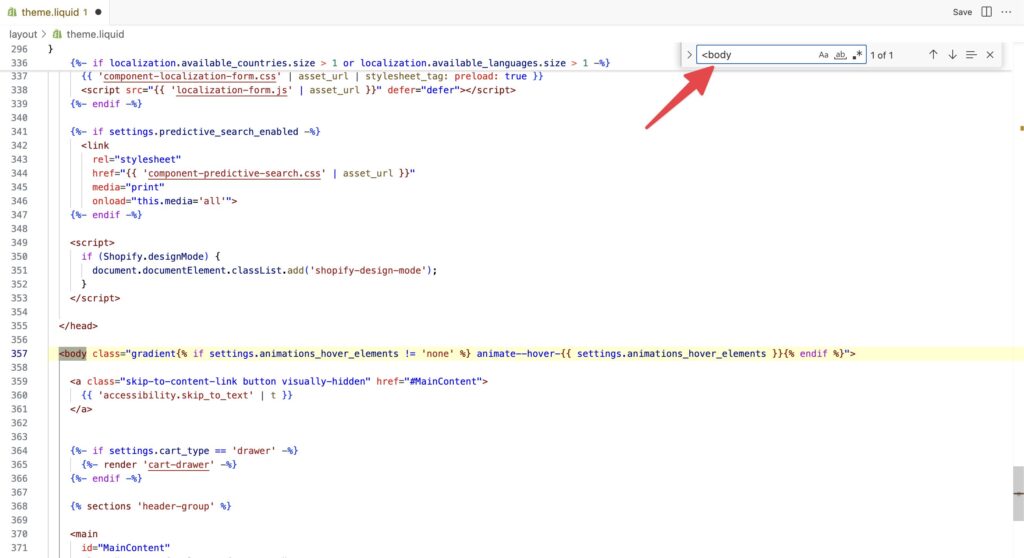Open more actions ellipsis menu
The width and height of the screenshot is (1024, 558).
tap(1006, 12)
